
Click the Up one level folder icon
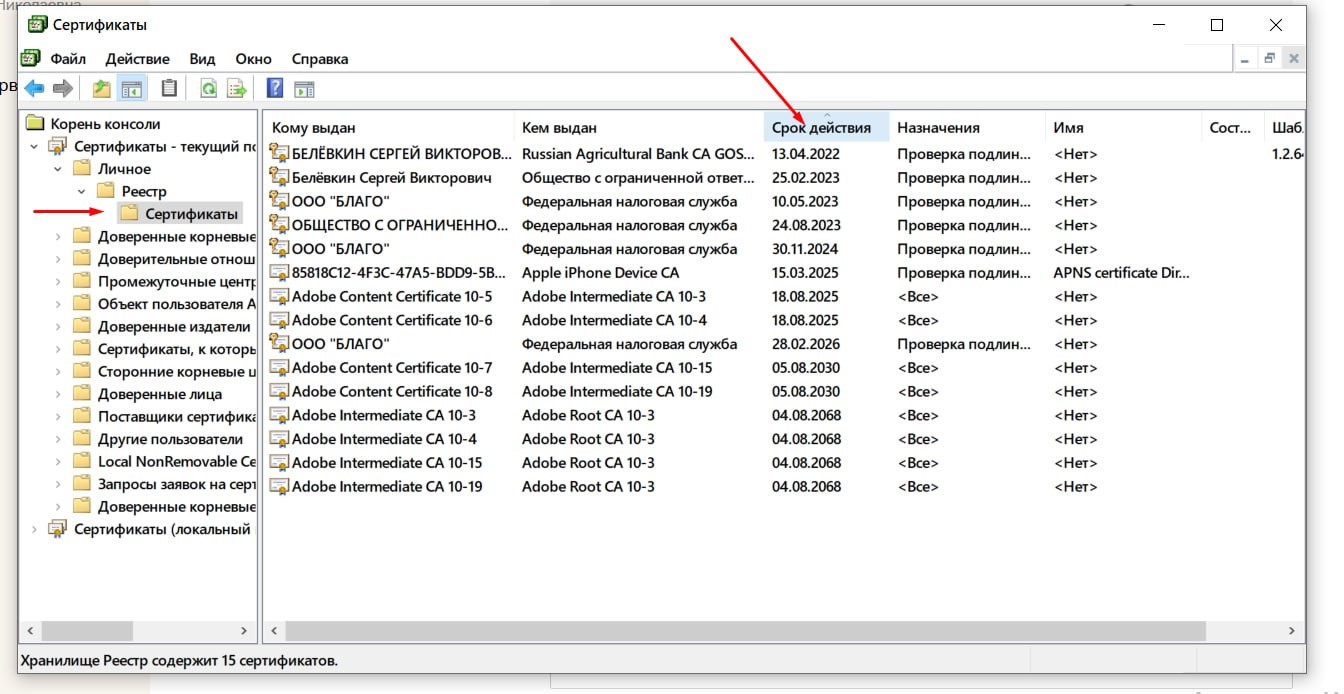(x=101, y=89)
